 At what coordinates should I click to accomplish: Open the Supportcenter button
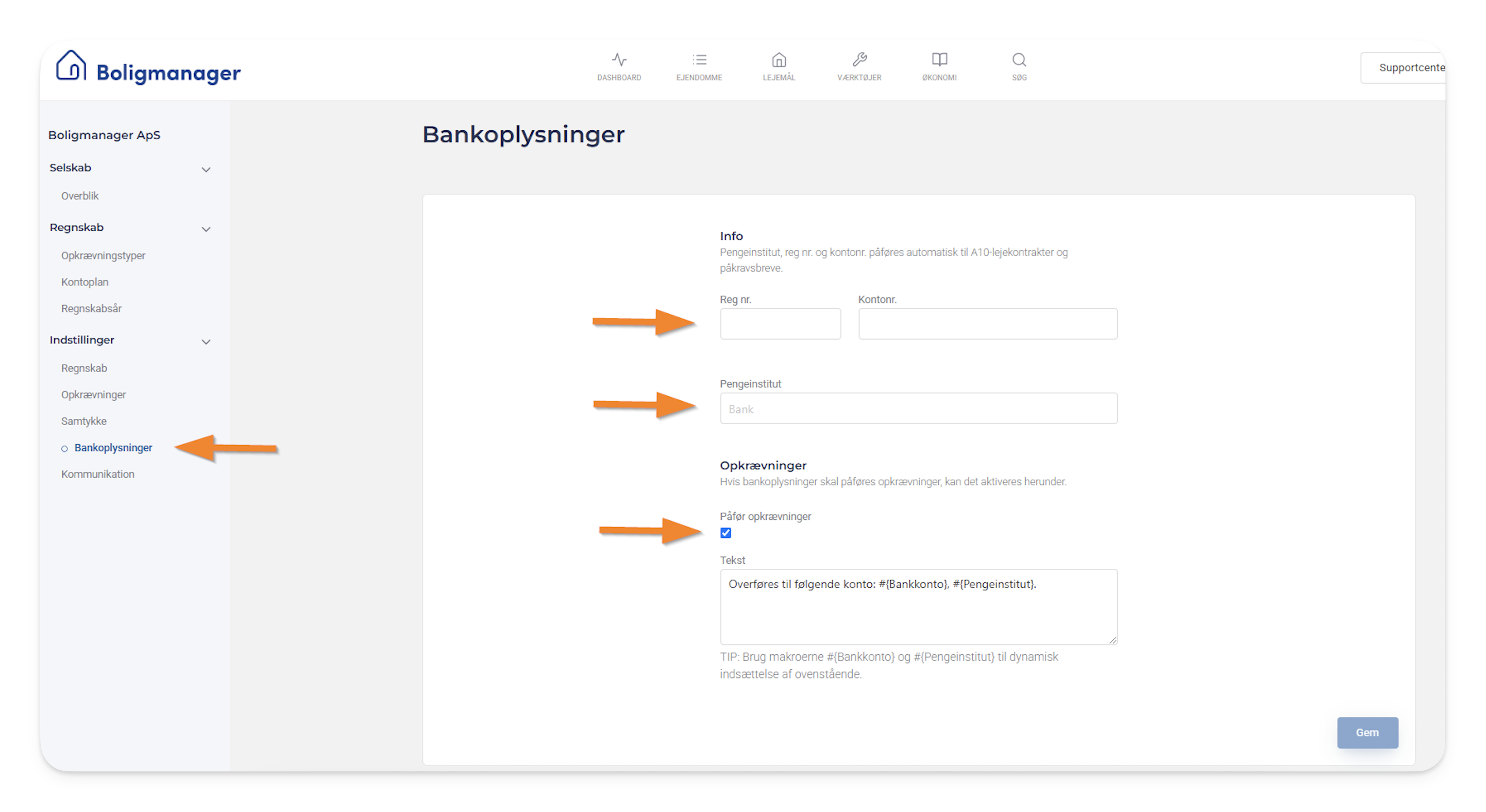tap(1404, 67)
